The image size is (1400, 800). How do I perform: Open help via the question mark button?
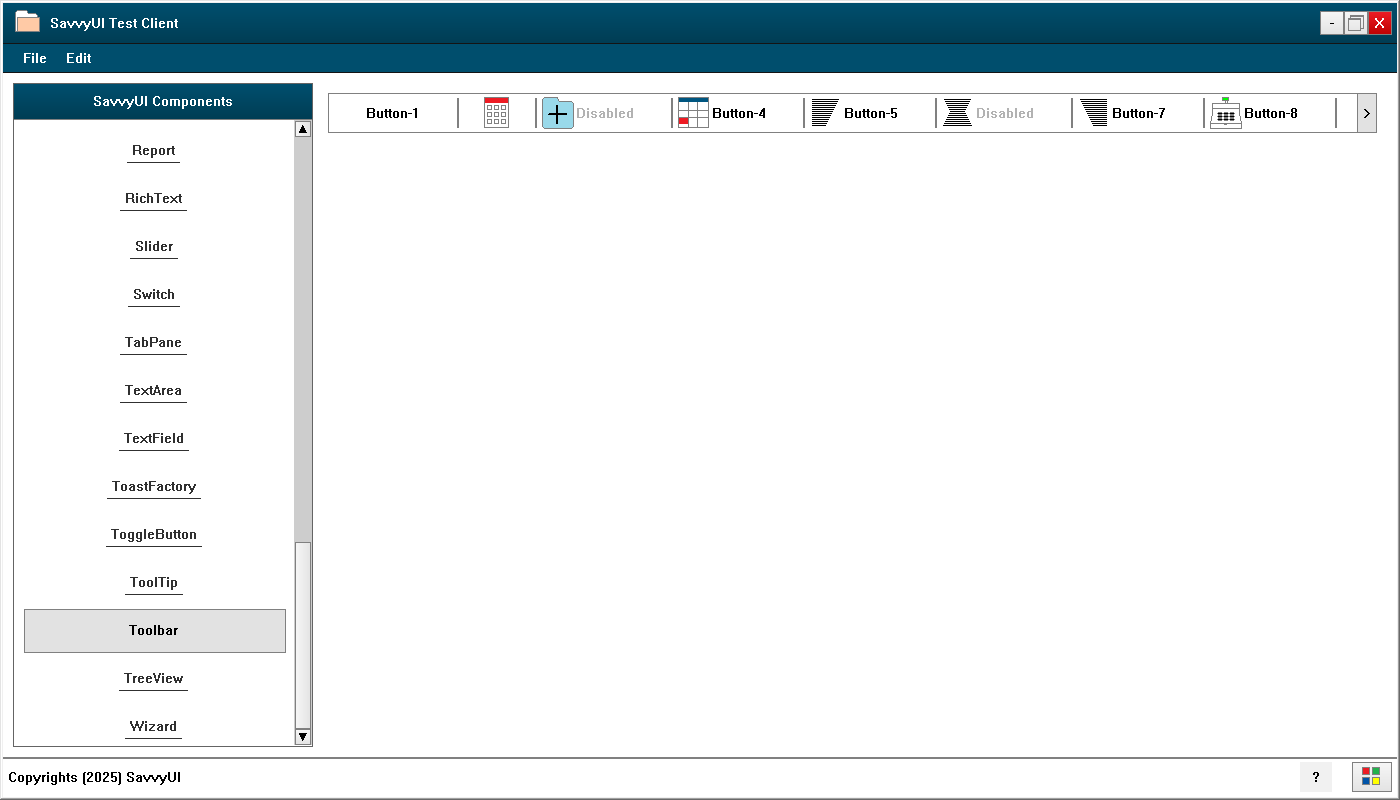pyautogui.click(x=1316, y=777)
